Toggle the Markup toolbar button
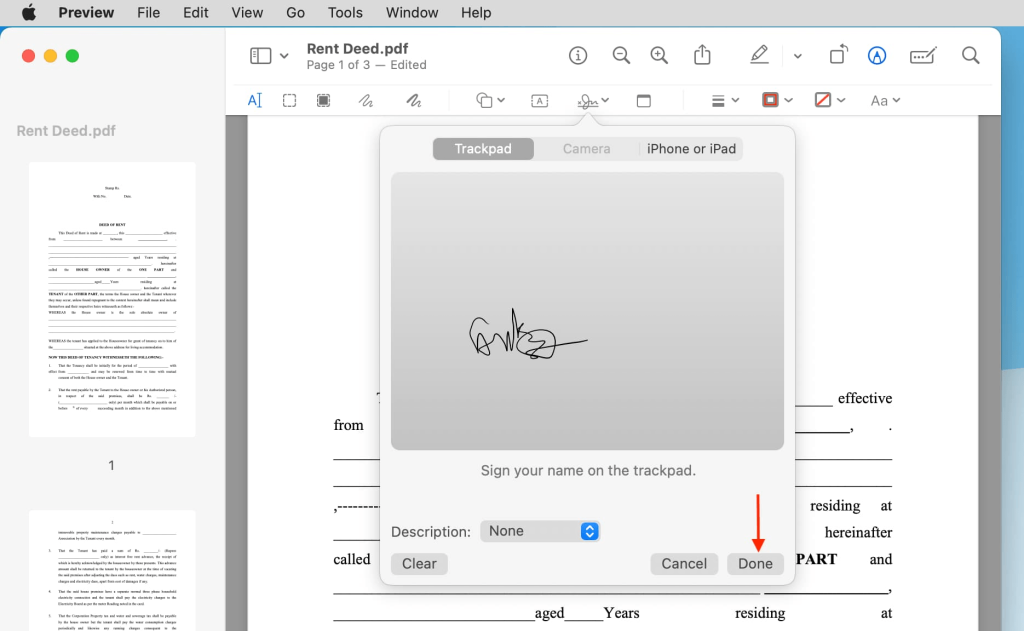The width and height of the screenshot is (1024, 631). pos(877,56)
